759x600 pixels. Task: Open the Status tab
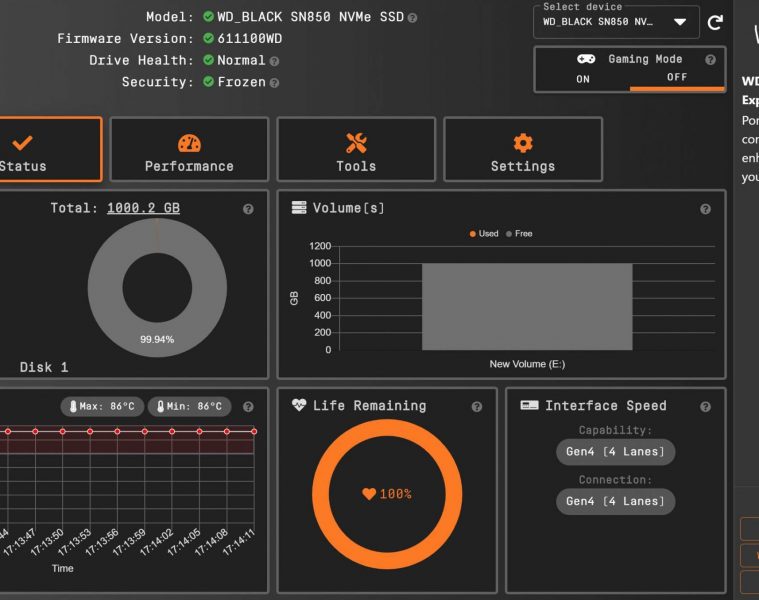(x=50, y=149)
